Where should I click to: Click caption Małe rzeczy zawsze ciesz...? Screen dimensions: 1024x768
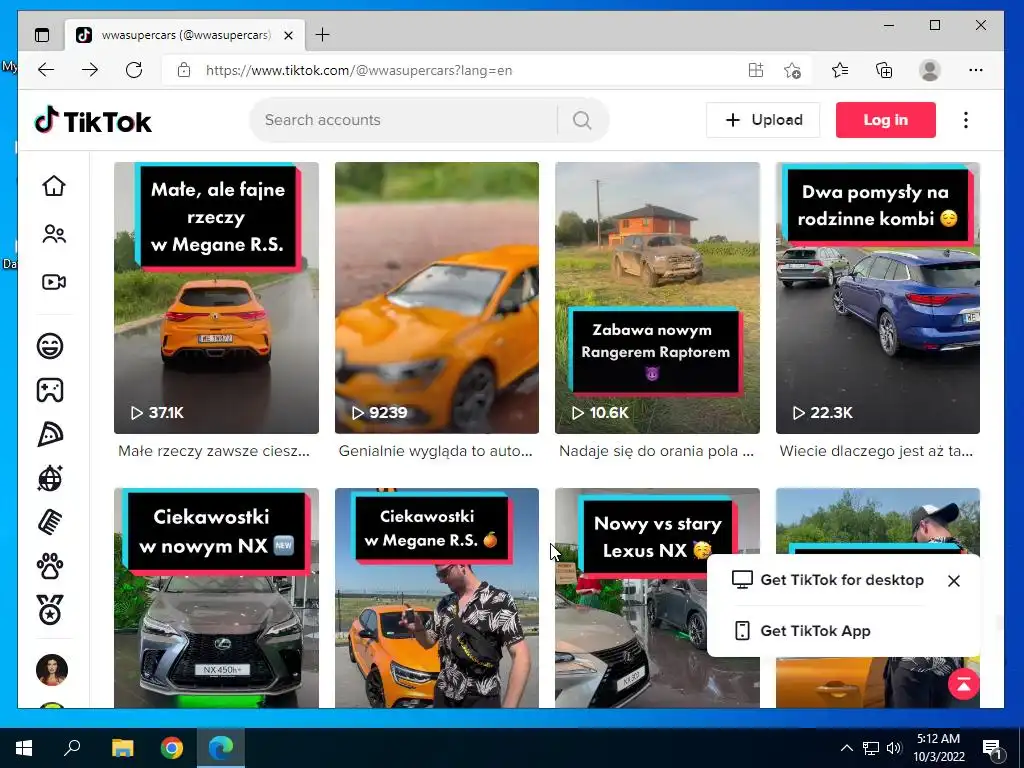coord(214,451)
